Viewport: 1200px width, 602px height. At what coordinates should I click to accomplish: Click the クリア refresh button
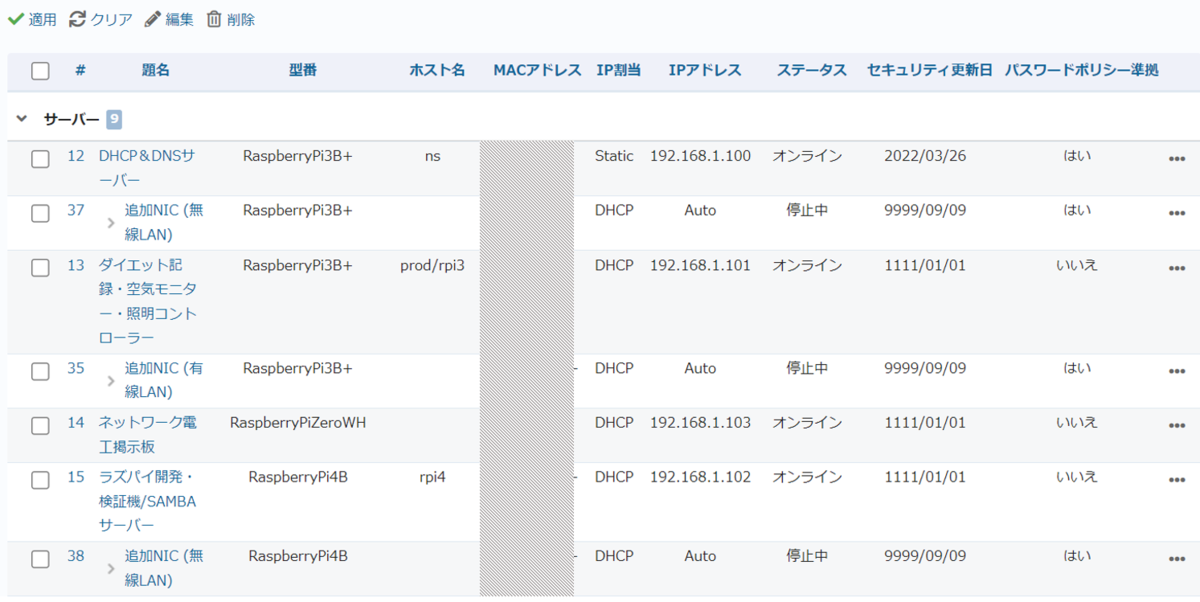coord(100,19)
